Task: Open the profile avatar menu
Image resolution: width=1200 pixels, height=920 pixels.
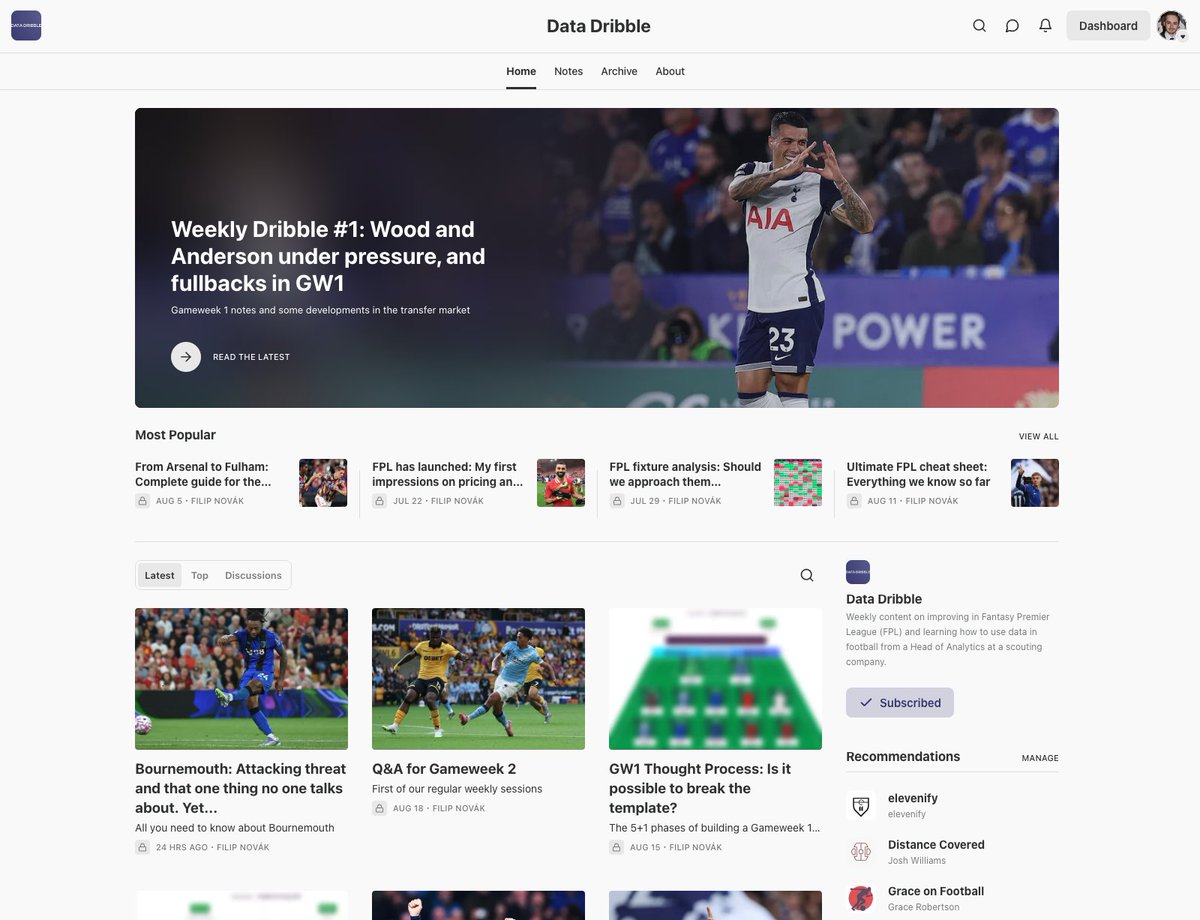Action: 1172,26
